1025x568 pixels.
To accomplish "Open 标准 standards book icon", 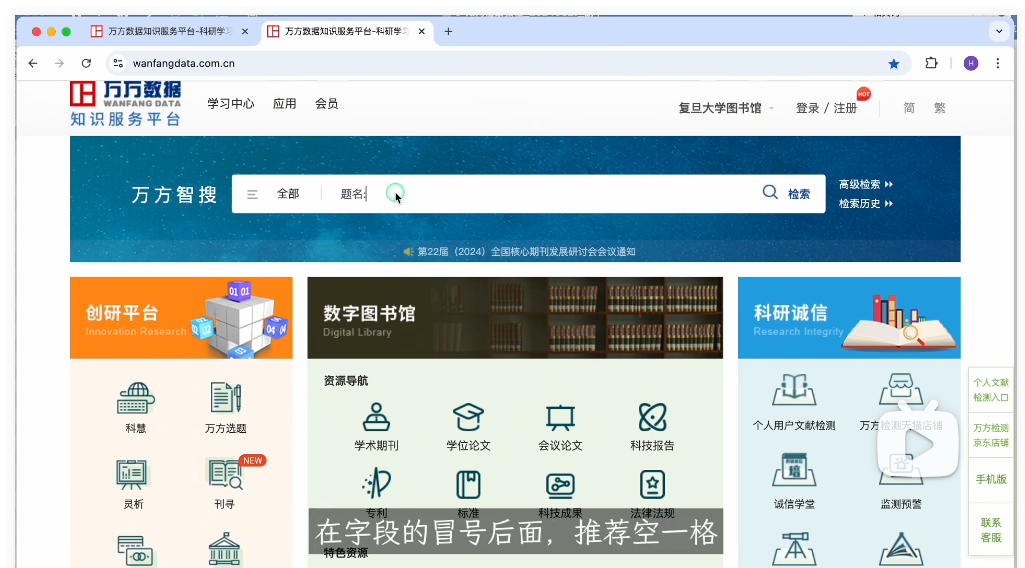I will pos(468,485).
